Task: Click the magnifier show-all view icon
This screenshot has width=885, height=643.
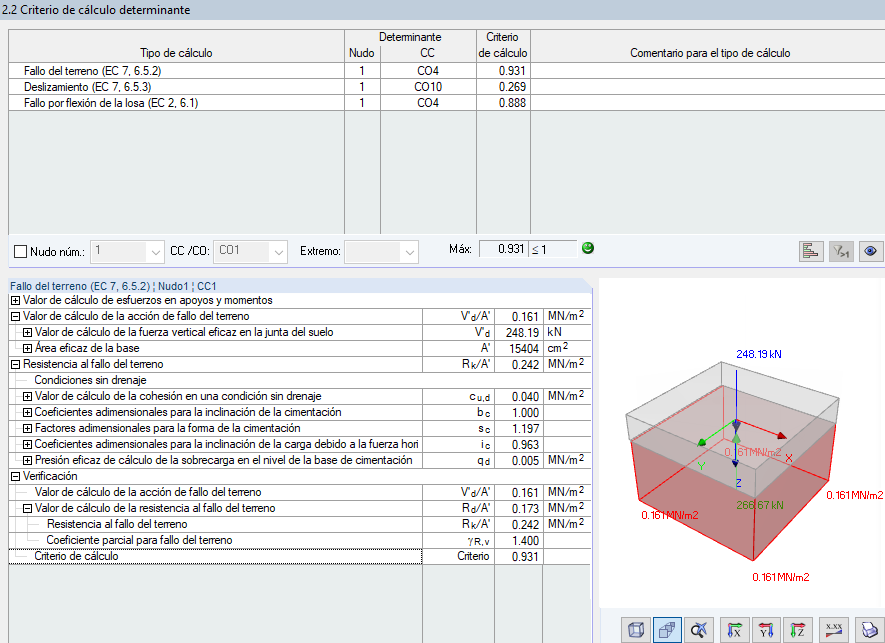Action: click(x=699, y=629)
